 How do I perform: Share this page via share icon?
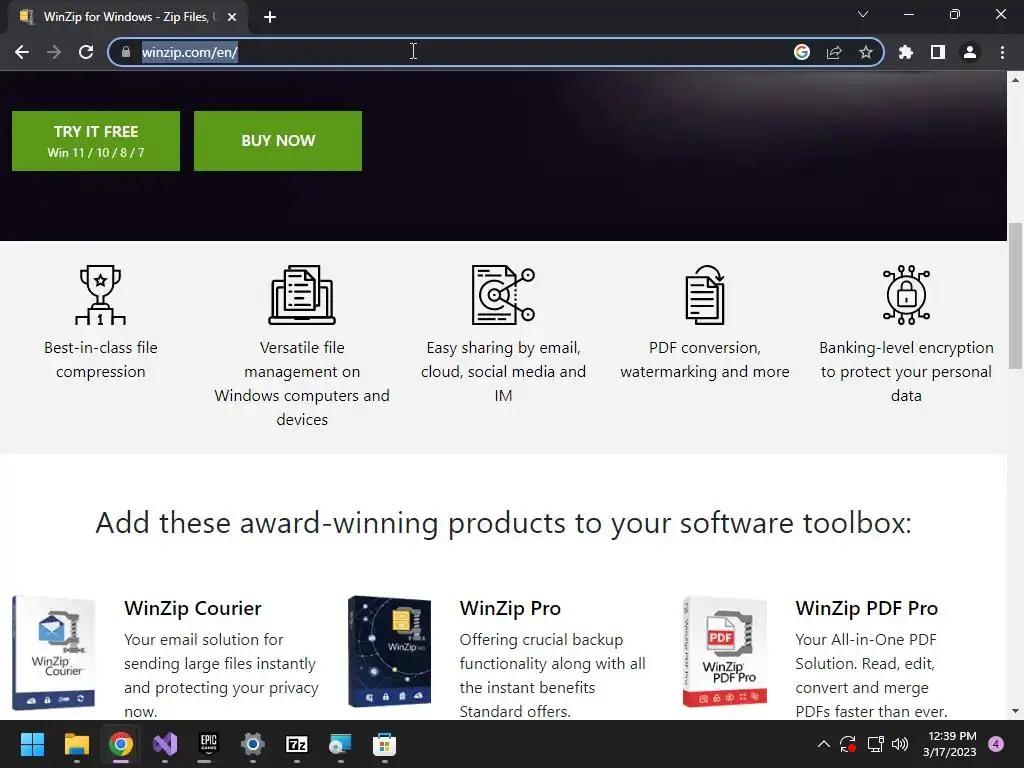(834, 52)
